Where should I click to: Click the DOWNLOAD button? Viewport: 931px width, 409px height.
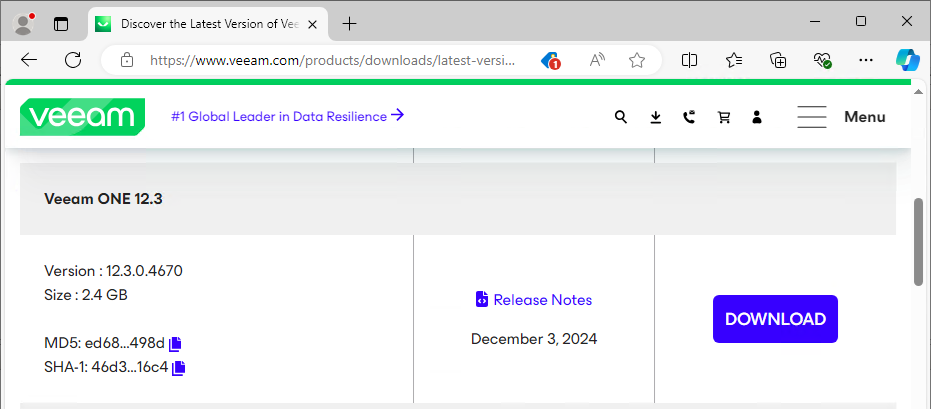[775, 319]
